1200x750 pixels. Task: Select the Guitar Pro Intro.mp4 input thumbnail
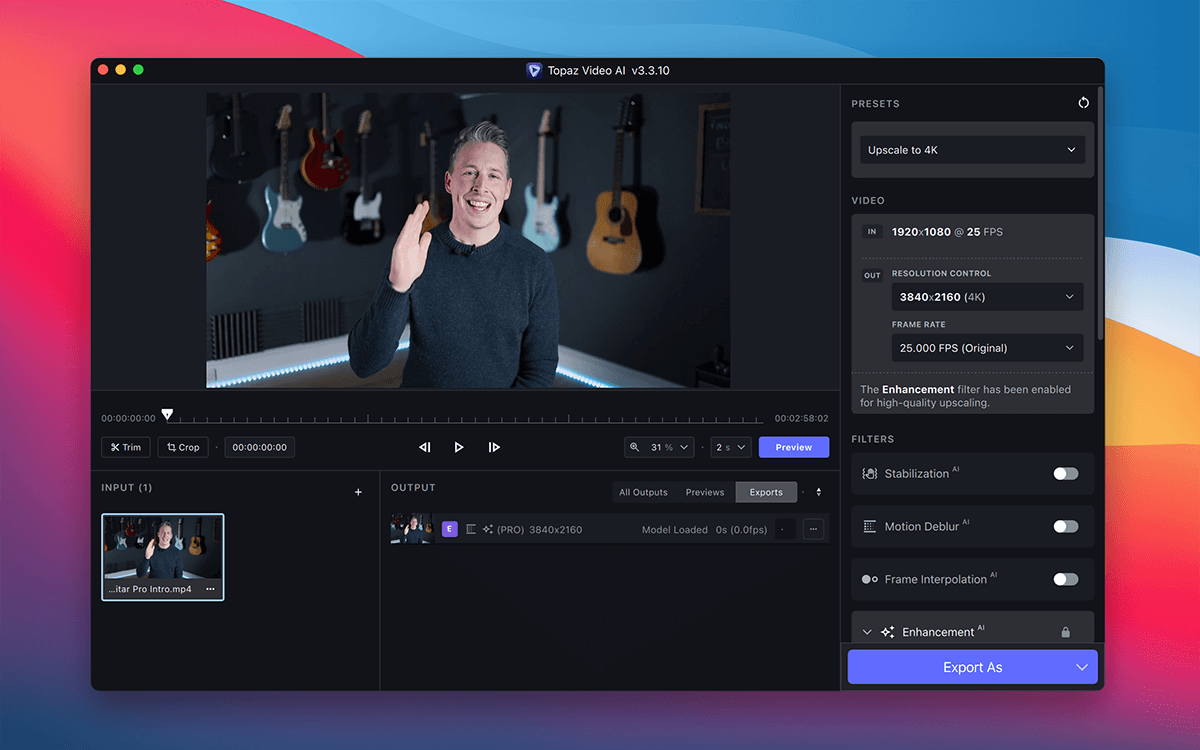(x=163, y=557)
